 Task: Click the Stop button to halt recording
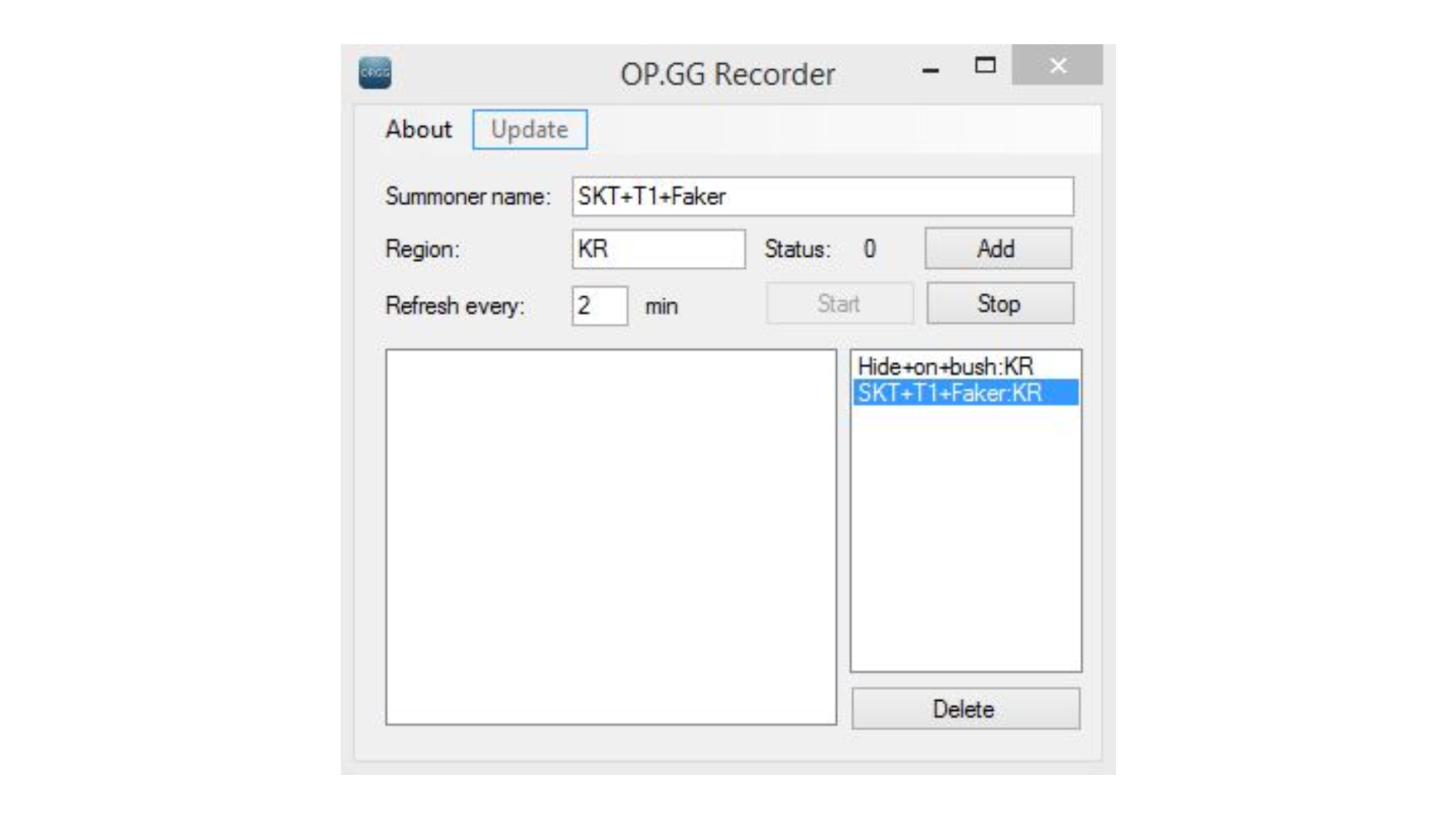tap(999, 303)
